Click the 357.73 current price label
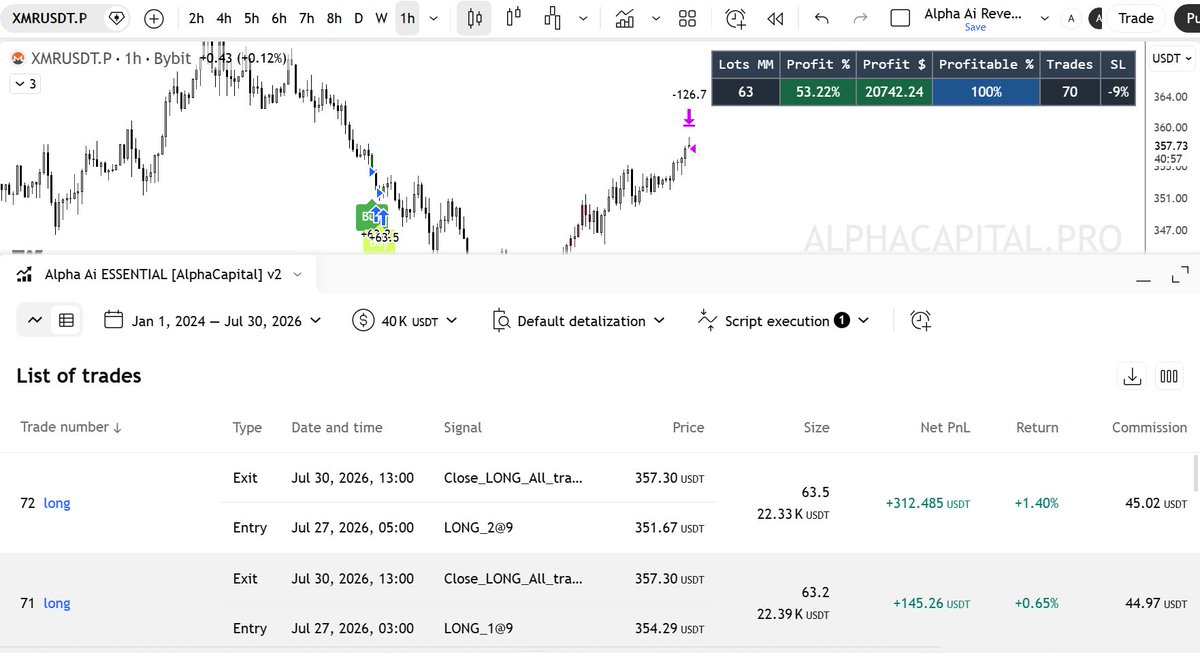The height and width of the screenshot is (653, 1200). pos(1170,145)
